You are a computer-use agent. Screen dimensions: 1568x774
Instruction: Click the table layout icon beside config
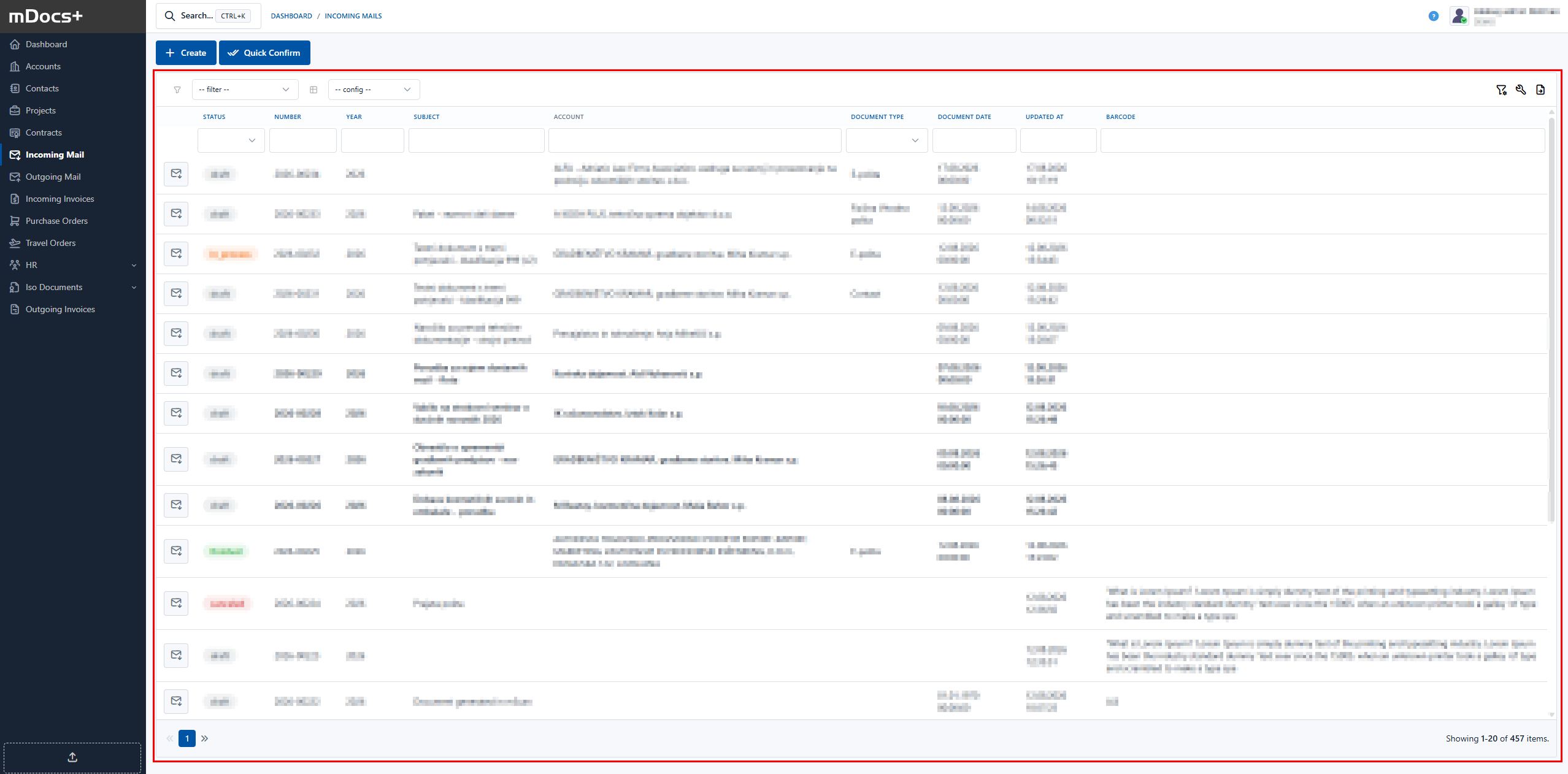point(313,90)
